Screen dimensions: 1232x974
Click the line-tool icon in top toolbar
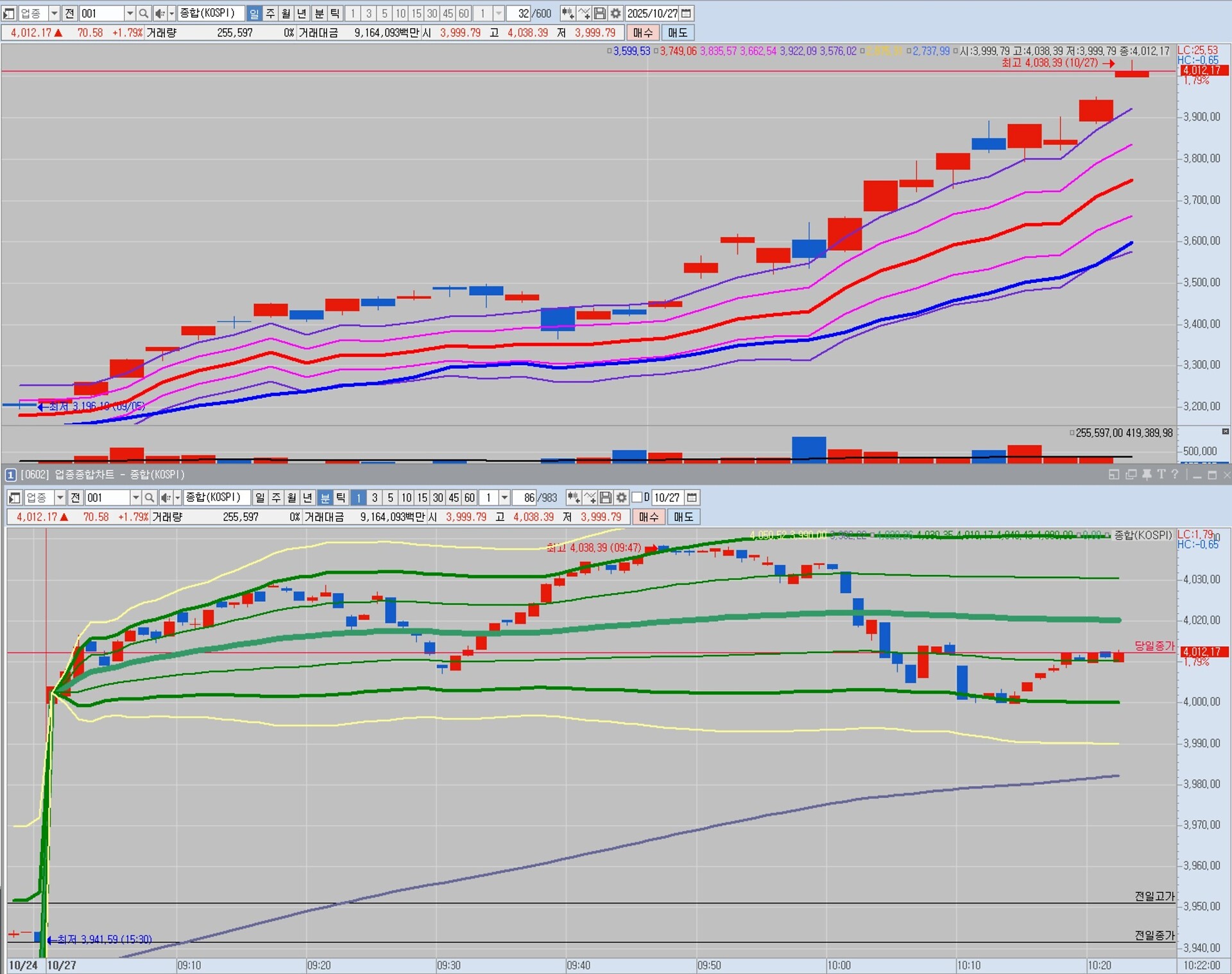click(584, 13)
